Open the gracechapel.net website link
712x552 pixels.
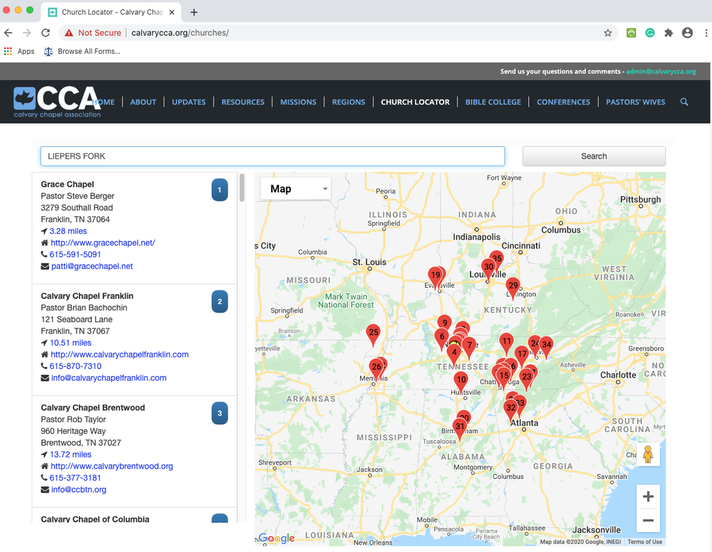pyautogui.click(x=103, y=243)
